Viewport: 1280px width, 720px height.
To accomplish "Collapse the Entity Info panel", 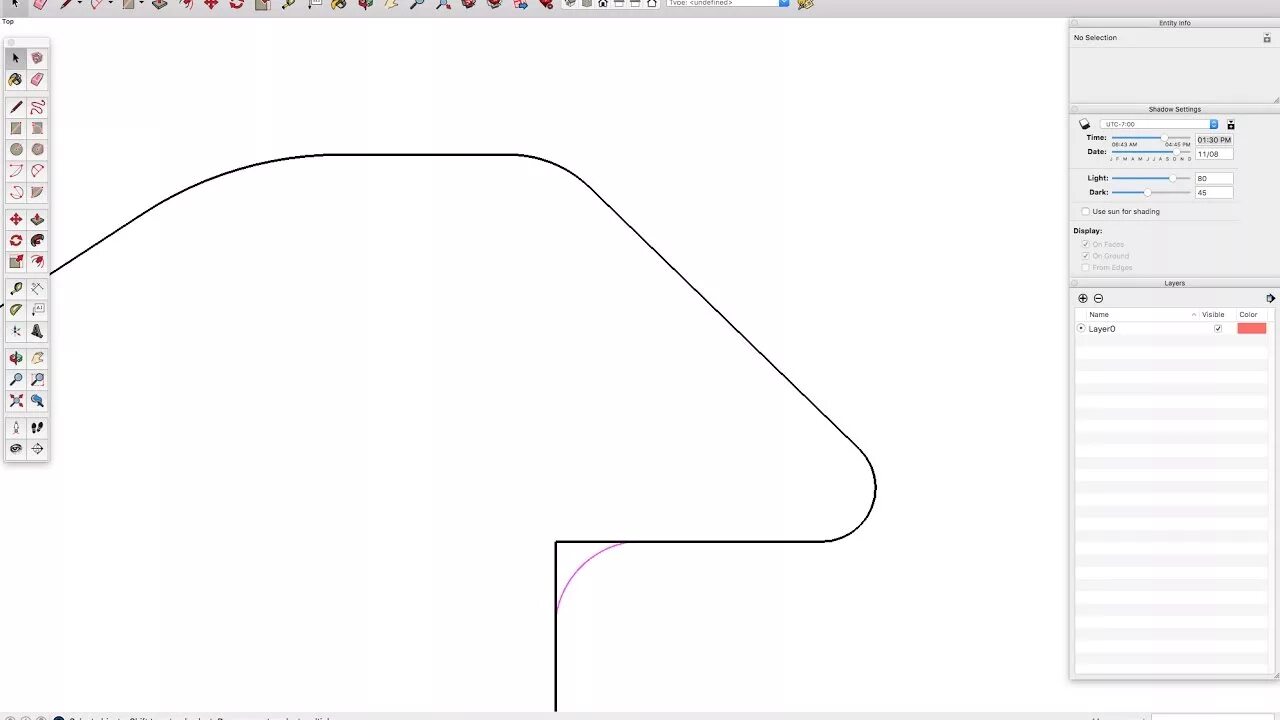I will (x=1075, y=23).
